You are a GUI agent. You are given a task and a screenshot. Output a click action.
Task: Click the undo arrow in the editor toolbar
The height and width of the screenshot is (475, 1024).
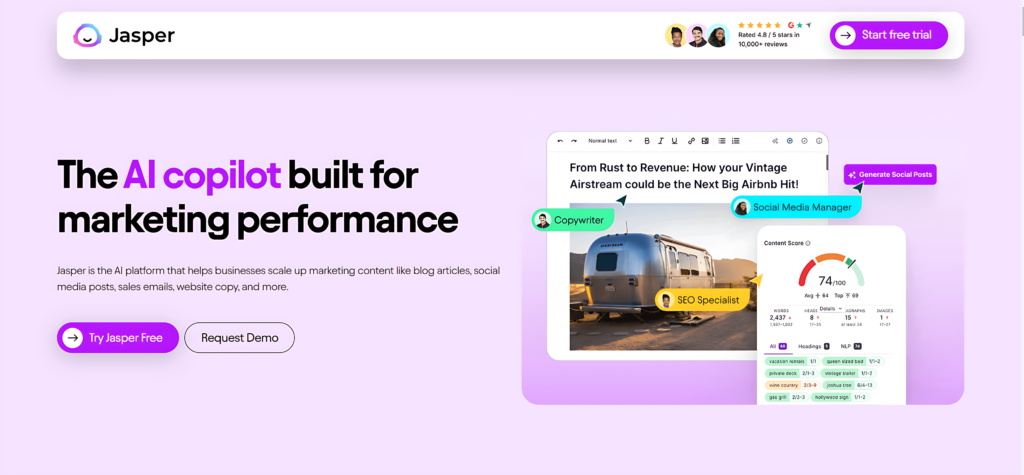click(560, 141)
